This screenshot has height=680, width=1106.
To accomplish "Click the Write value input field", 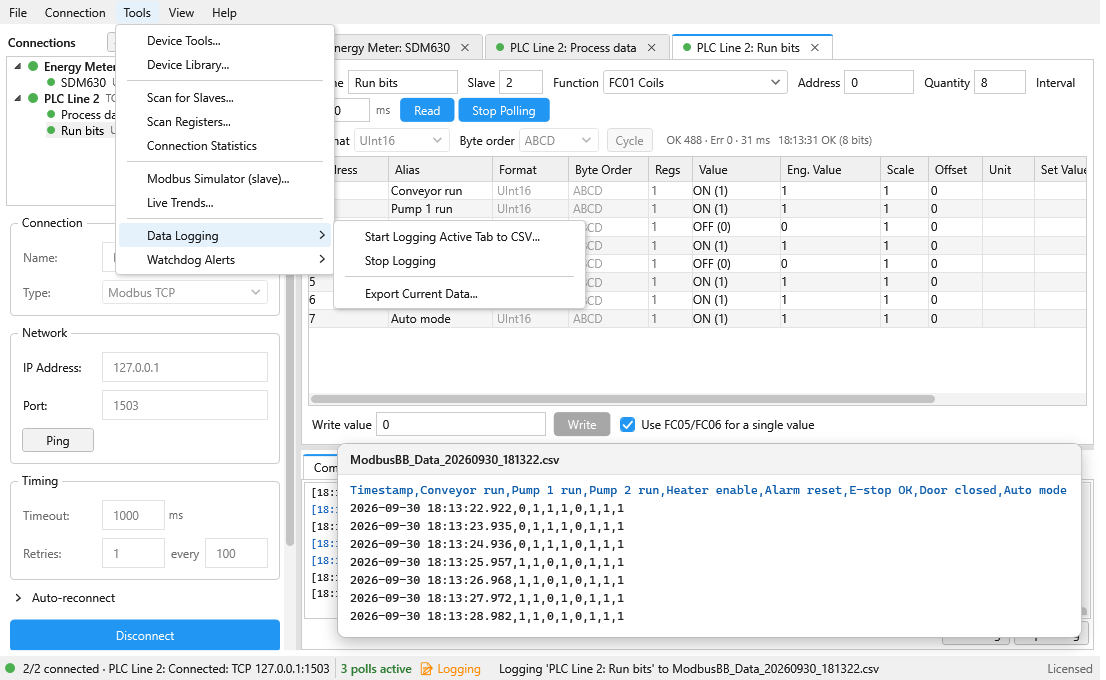I will click(x=461, y=425).
